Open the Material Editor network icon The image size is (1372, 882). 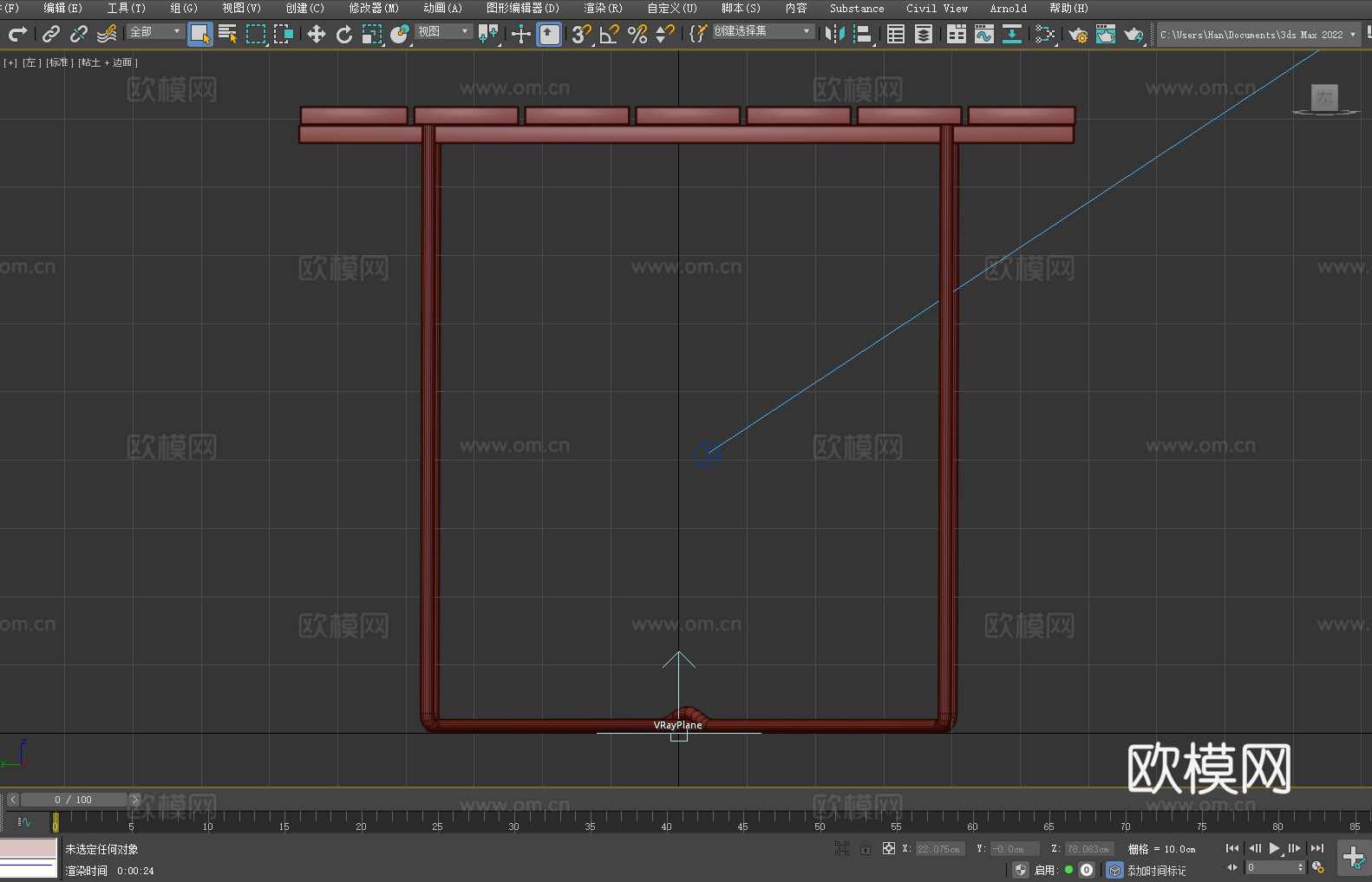[x=1045, y=34]
